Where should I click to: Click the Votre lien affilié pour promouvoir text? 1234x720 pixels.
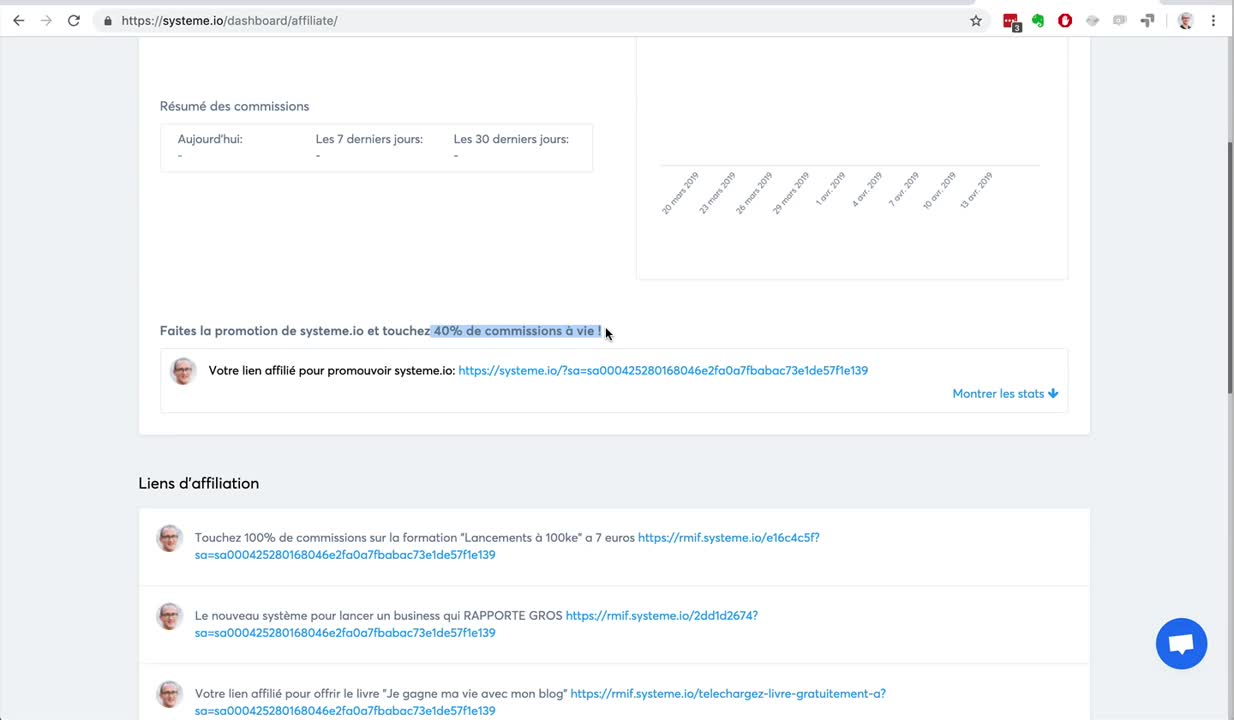331,370
